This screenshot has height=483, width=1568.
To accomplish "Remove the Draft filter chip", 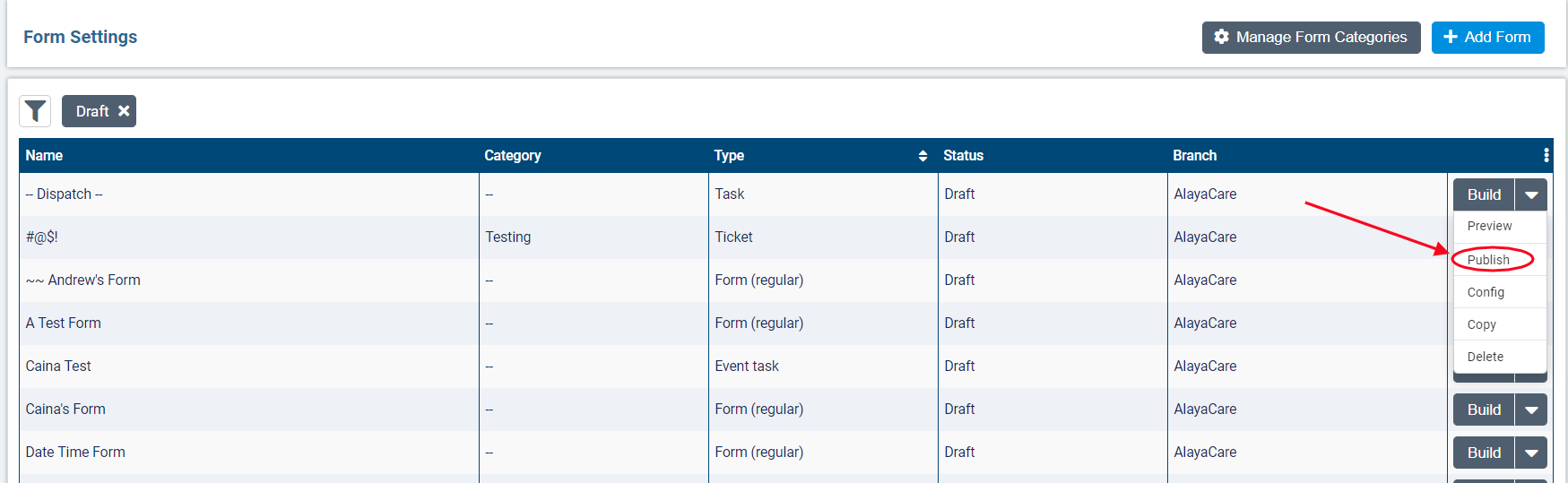I will (124, 111).
